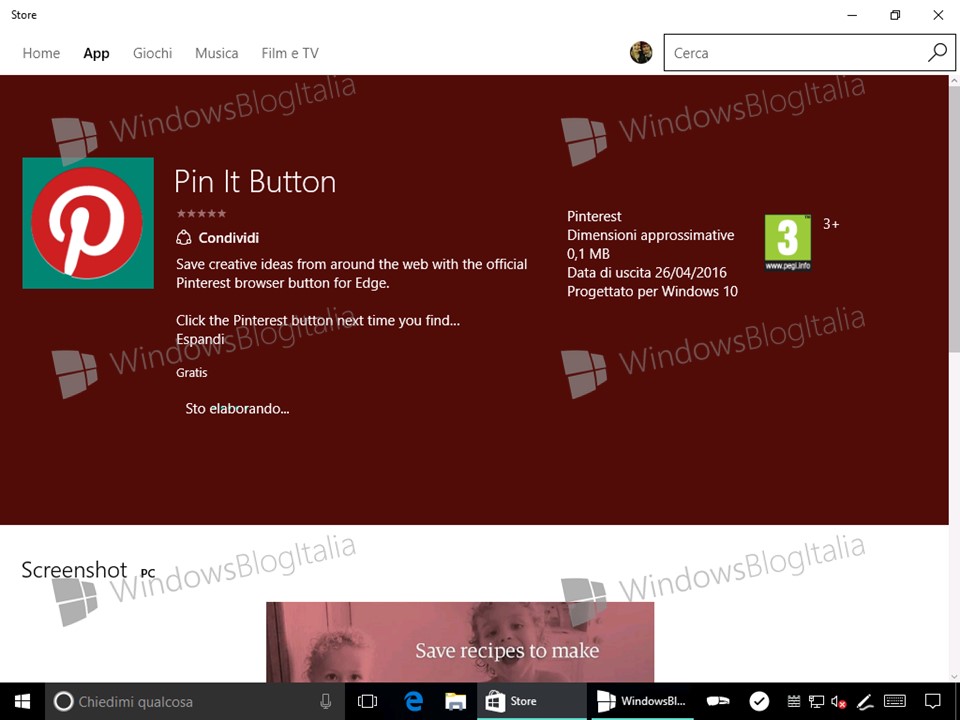Click the Pinterest app logo

tap(88, 223)
